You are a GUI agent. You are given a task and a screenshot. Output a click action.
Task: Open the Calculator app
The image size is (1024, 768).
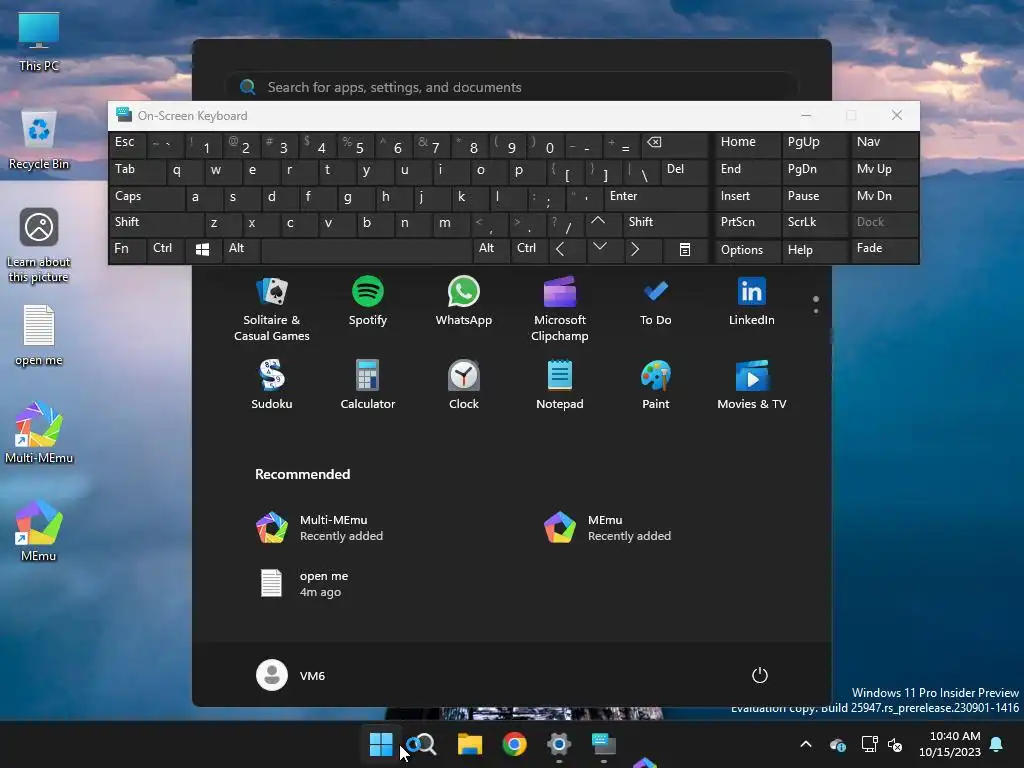pyautogui.click(x=368, y=385)
